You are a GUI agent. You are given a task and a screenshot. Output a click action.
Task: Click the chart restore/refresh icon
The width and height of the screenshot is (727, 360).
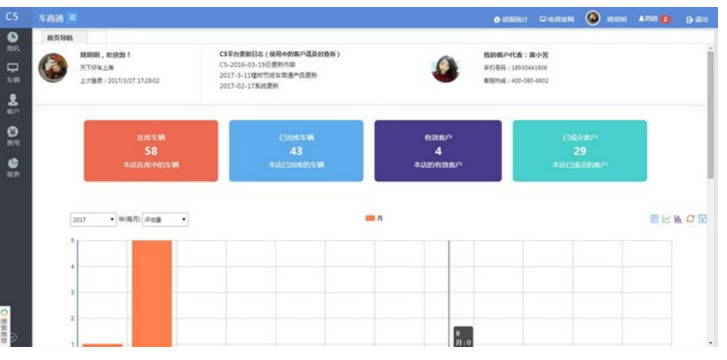click(x=690, y=219)
